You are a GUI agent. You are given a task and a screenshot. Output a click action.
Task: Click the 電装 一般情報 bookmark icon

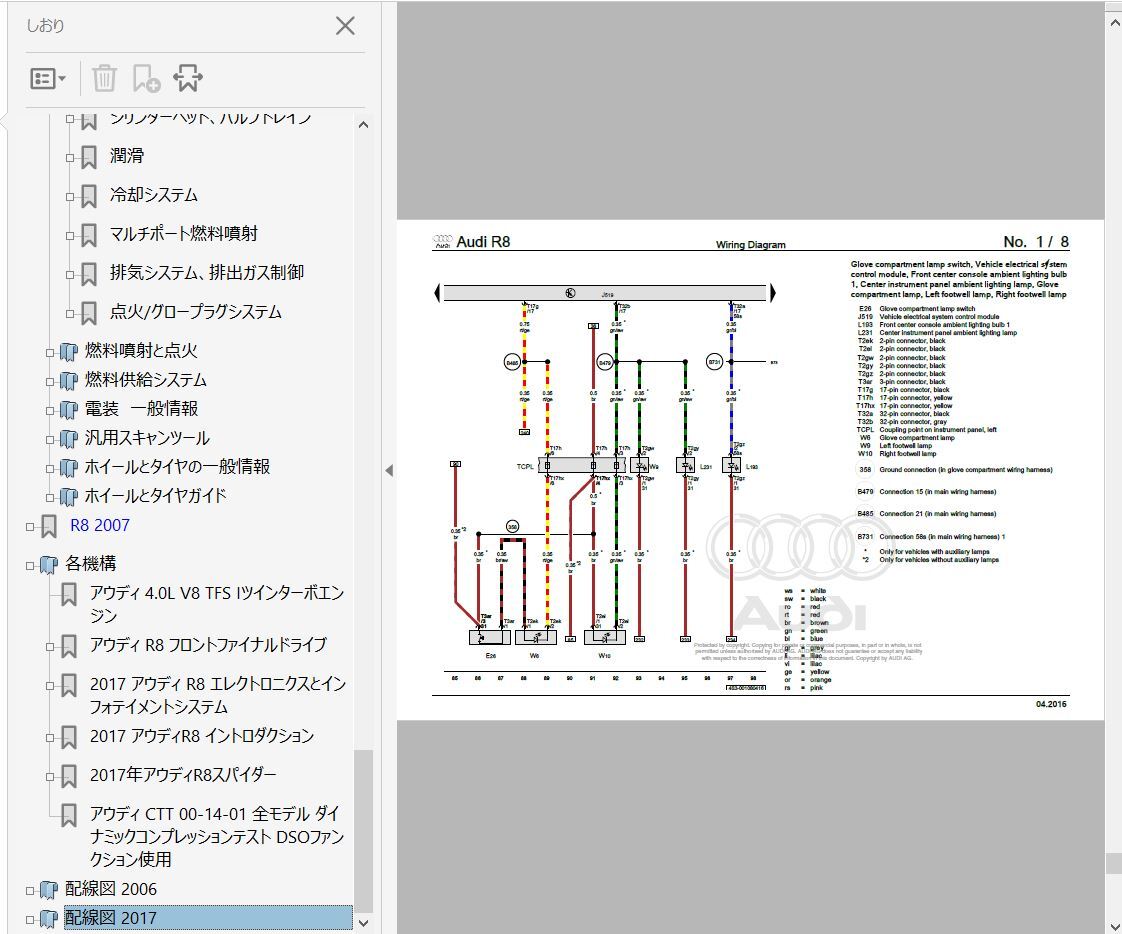pyautogui.click(x=68, y=410)
